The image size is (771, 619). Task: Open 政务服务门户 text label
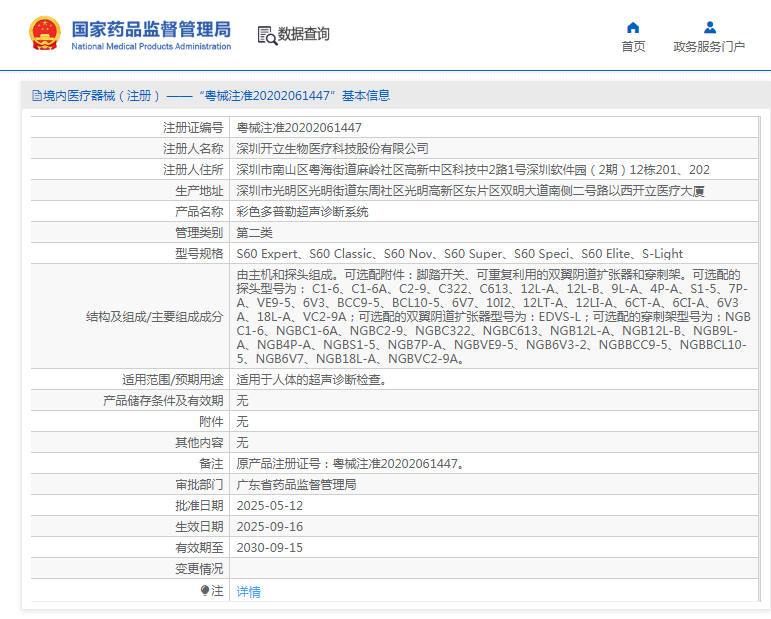[709, 47]
